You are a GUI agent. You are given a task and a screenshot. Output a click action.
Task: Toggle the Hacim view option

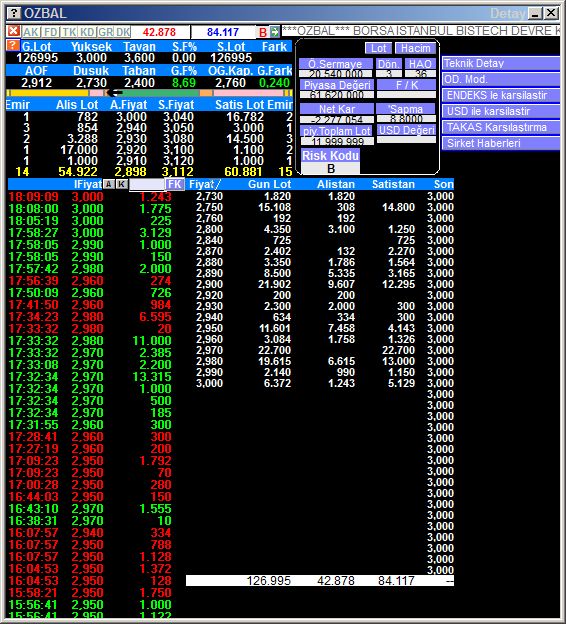point(416,49)
